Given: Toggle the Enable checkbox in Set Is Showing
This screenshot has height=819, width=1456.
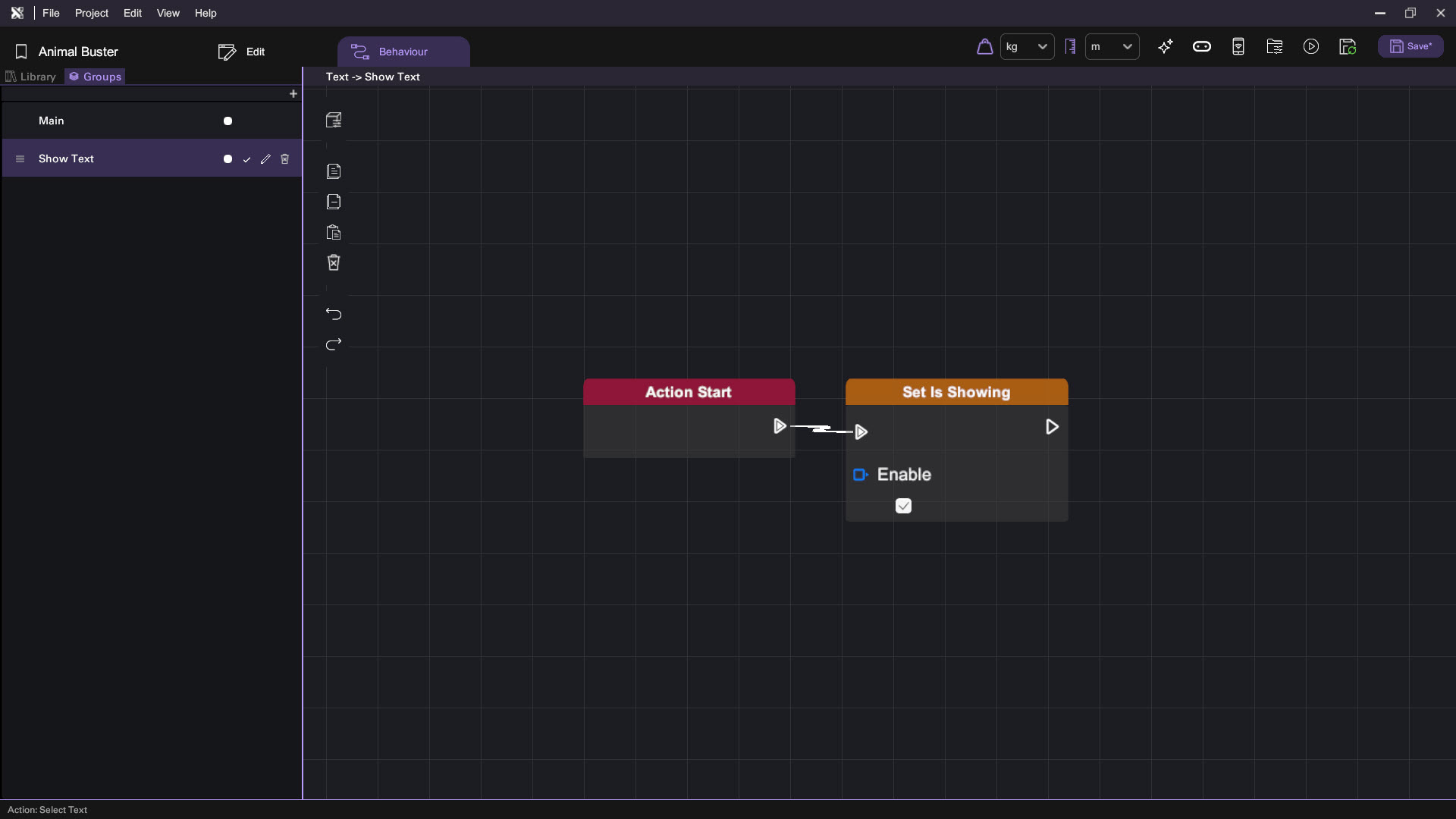Looking at the screenshot, I should (x=903, y=506).
